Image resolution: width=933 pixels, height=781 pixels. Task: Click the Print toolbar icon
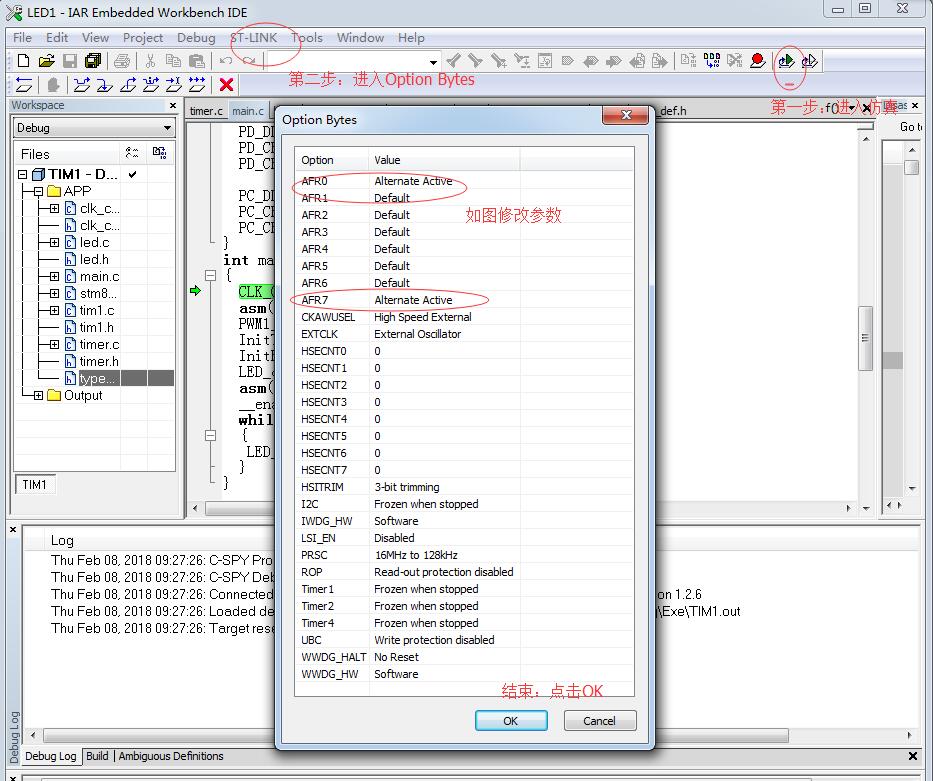[121, 61]
